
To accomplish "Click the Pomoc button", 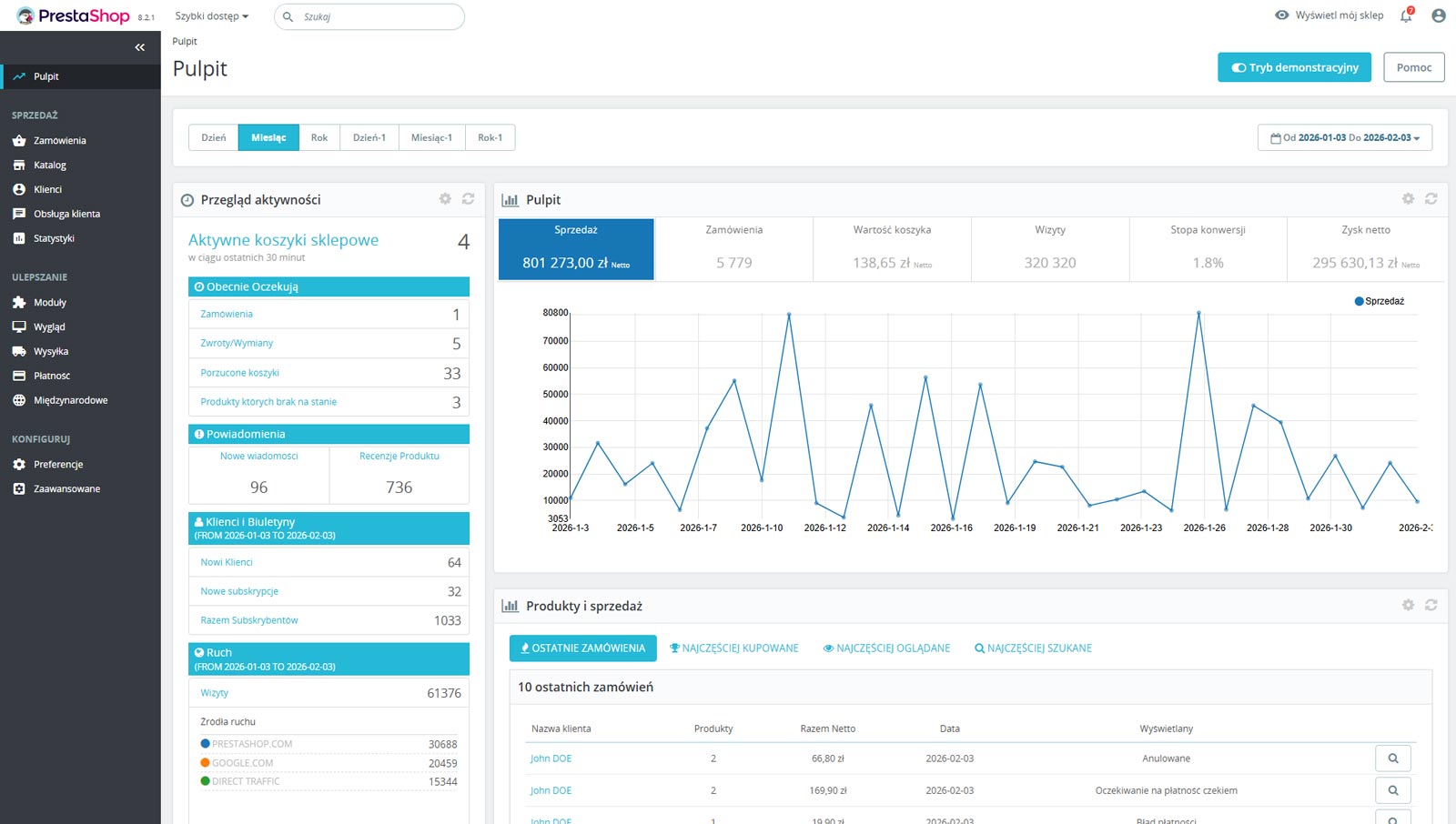I will (1413, 67).
